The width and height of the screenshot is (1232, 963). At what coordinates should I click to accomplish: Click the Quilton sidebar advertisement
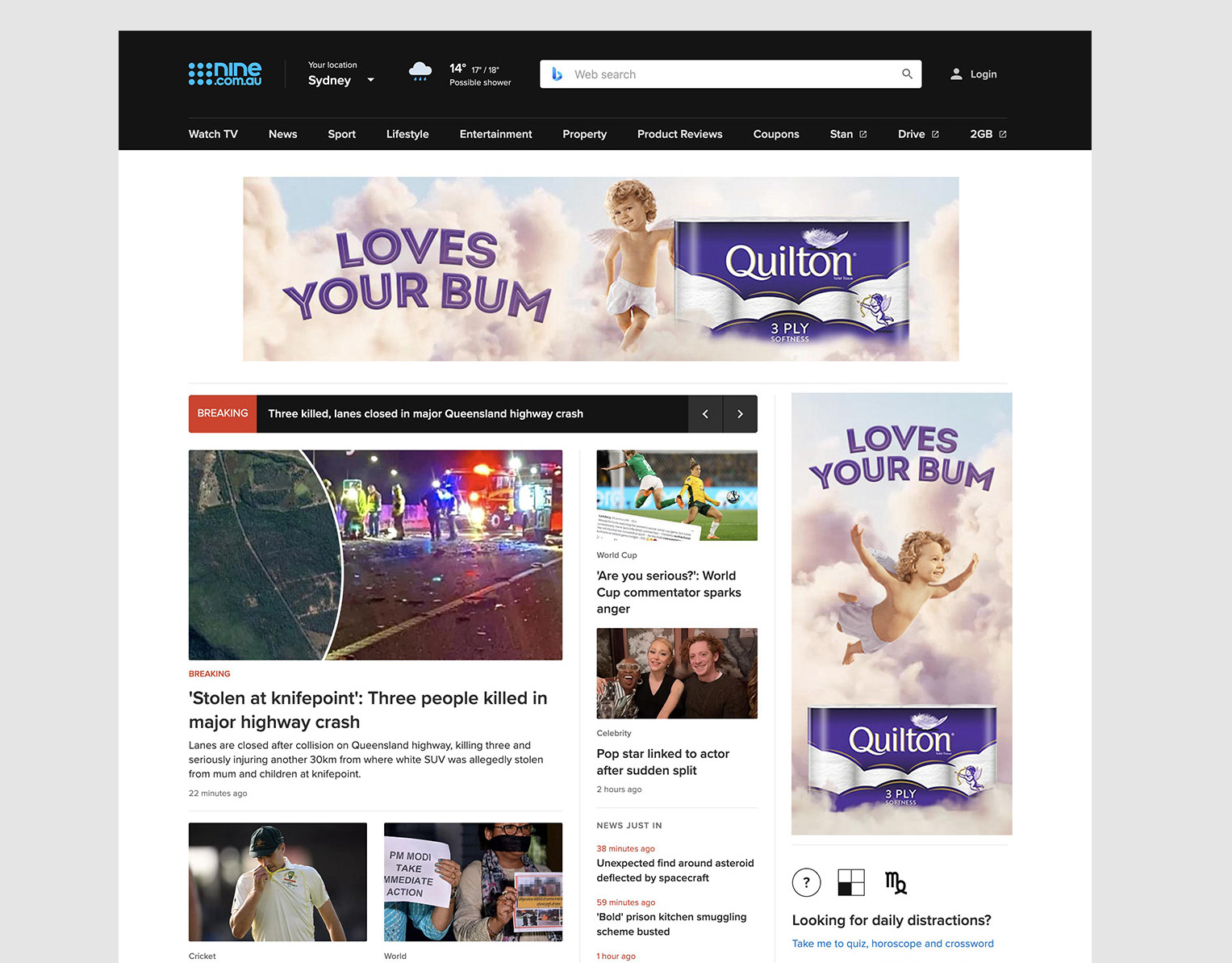pyautogui.click(x=902, y=613)
